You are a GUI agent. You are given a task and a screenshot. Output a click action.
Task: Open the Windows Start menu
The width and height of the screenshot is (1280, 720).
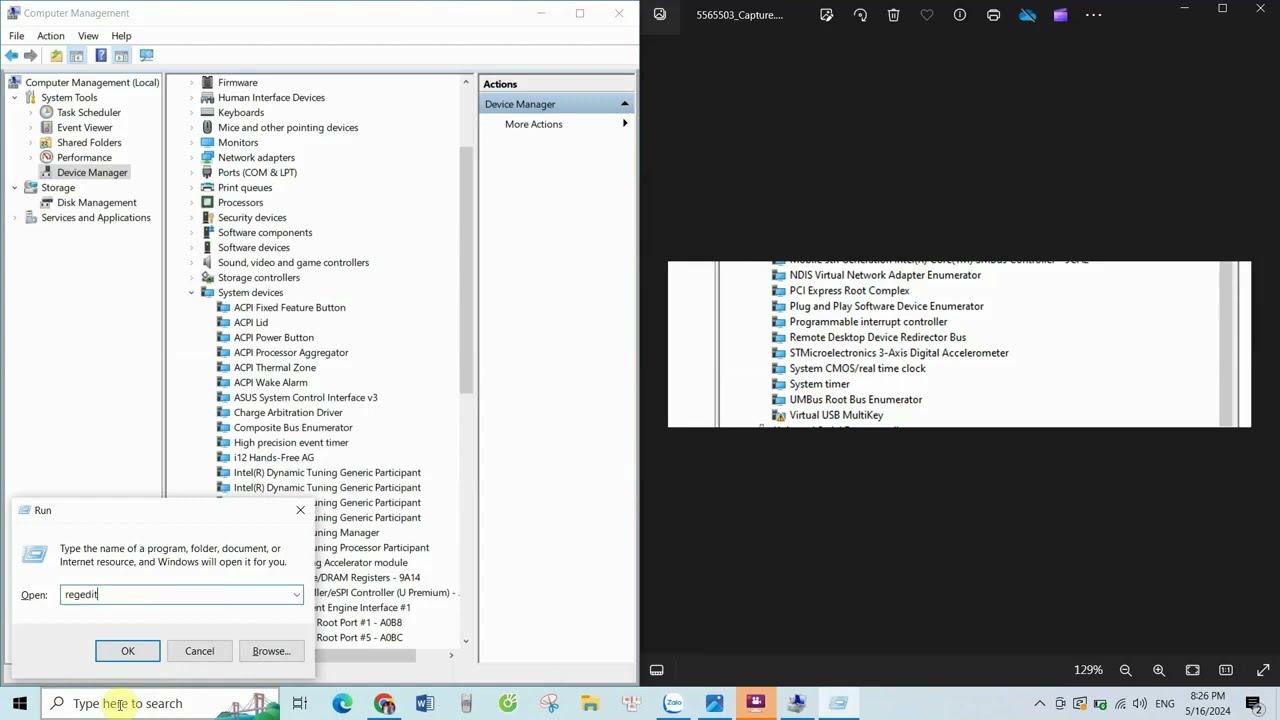[x=20, y=703]
